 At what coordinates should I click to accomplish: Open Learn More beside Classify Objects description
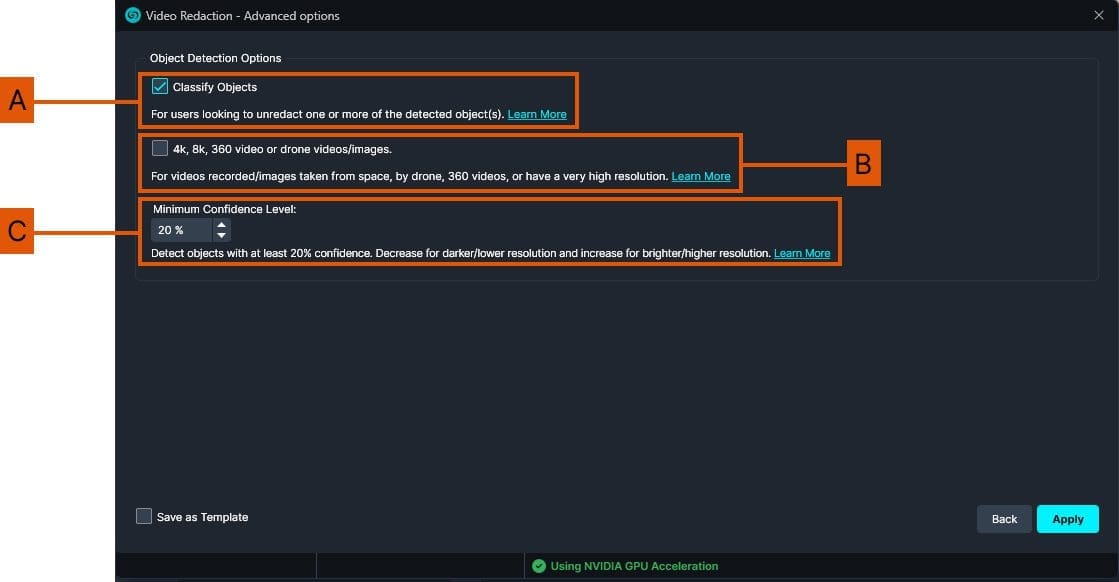pos(537,114)
